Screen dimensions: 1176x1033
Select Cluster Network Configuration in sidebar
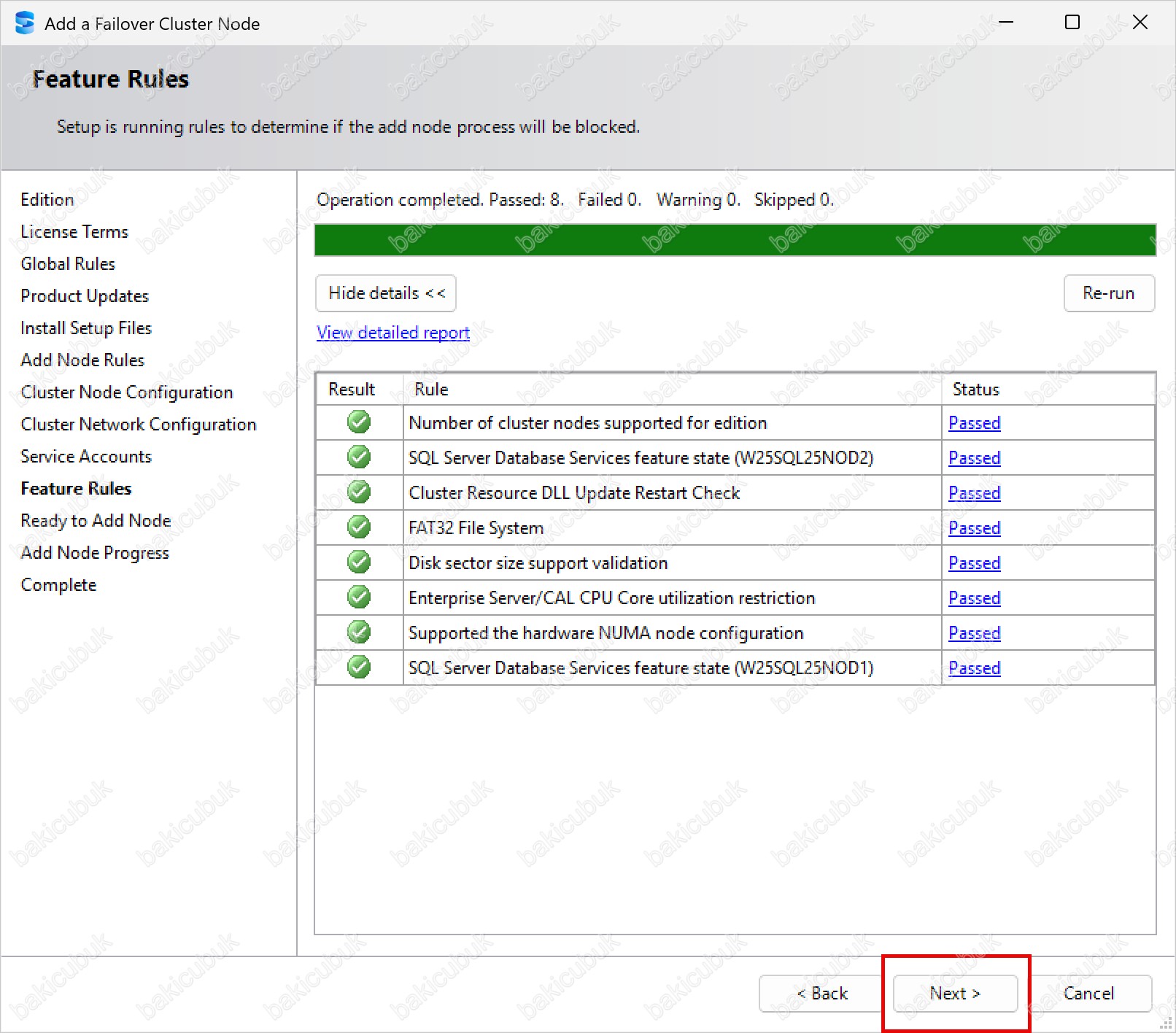(139, 425)
